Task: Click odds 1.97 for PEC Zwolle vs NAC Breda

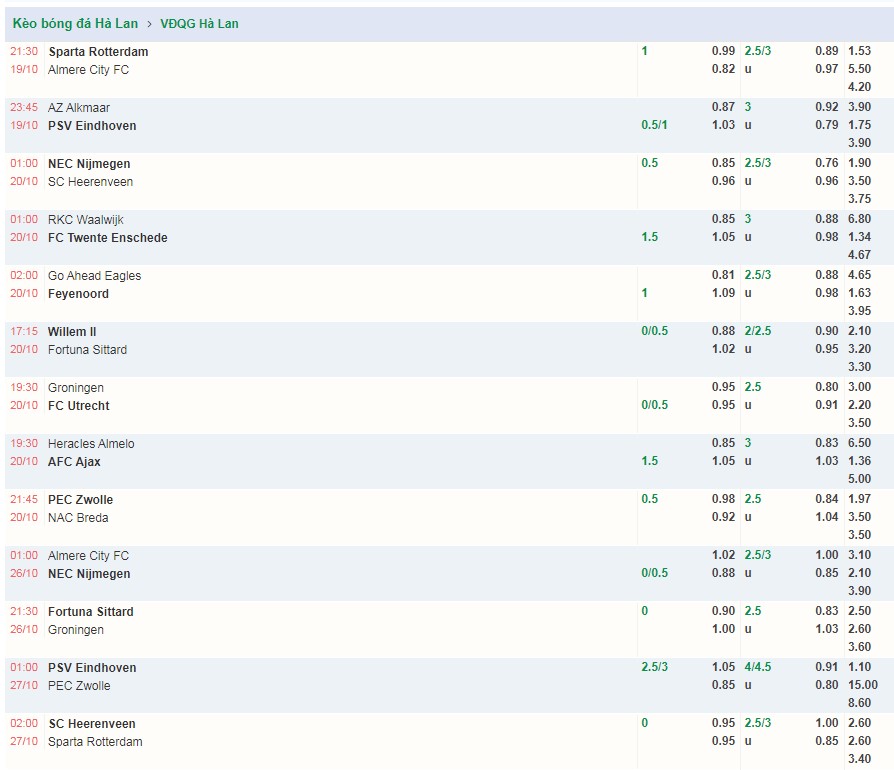Action: 859,498
